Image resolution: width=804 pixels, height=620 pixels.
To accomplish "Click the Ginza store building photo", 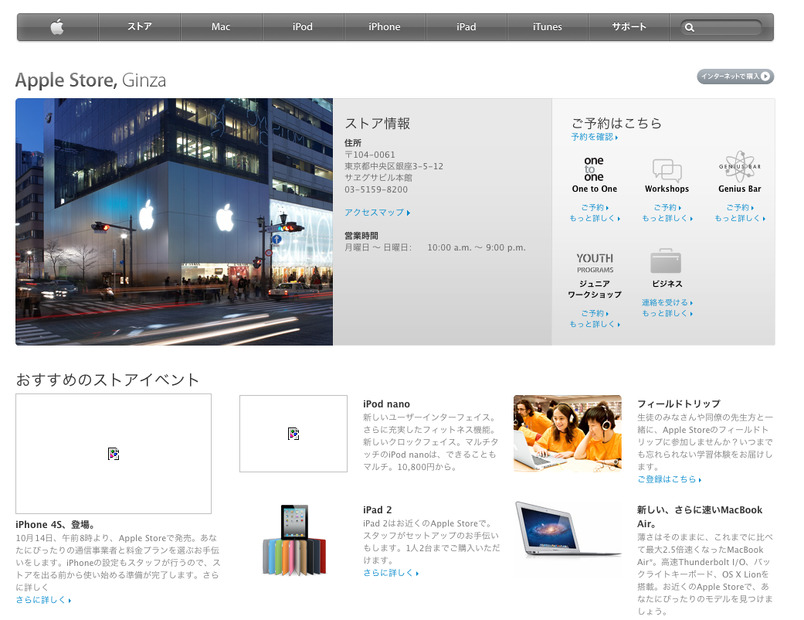I will pos(174,222).
